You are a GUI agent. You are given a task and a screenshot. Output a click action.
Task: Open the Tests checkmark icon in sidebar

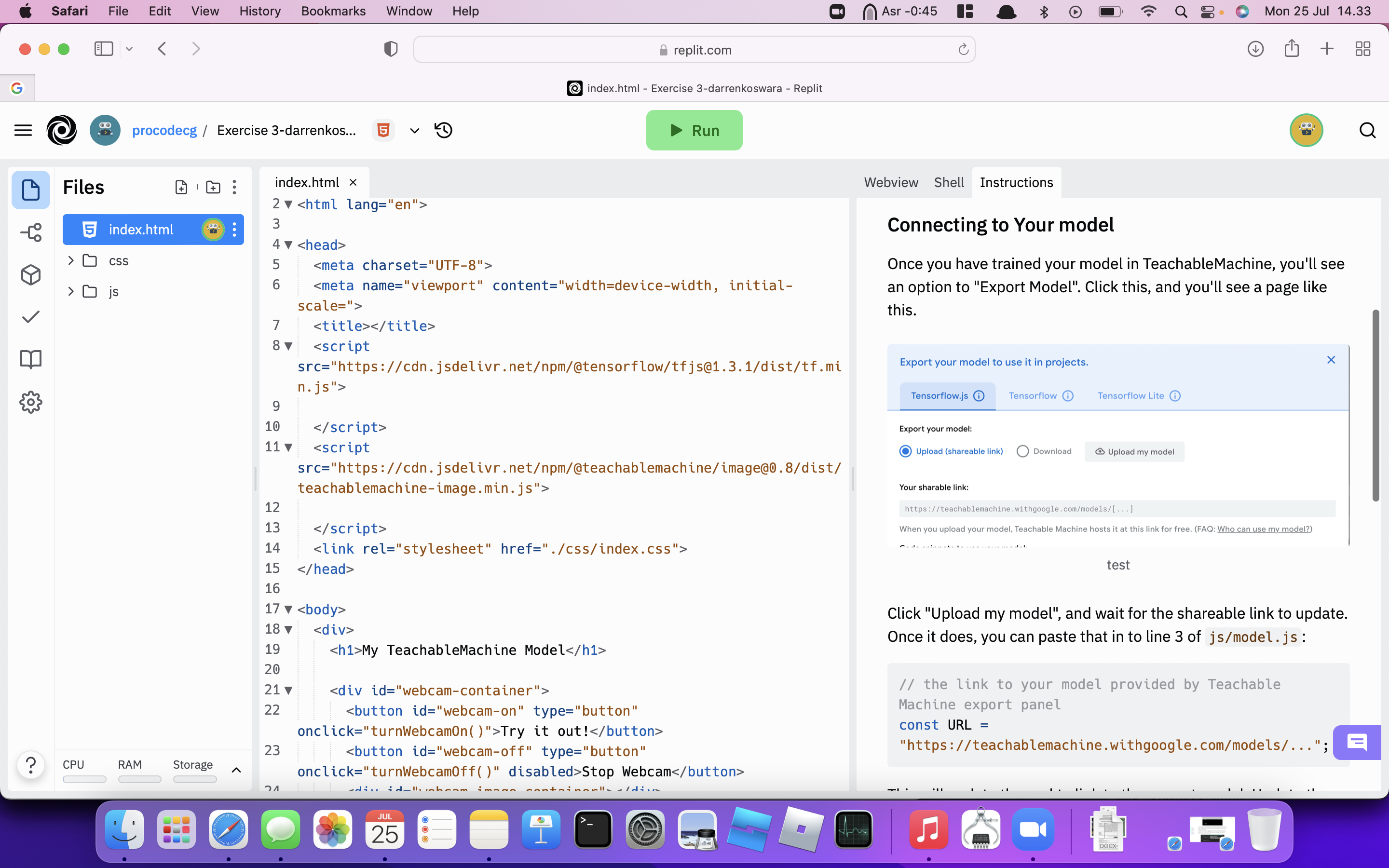pyautogui.click(x=30, y=317)
